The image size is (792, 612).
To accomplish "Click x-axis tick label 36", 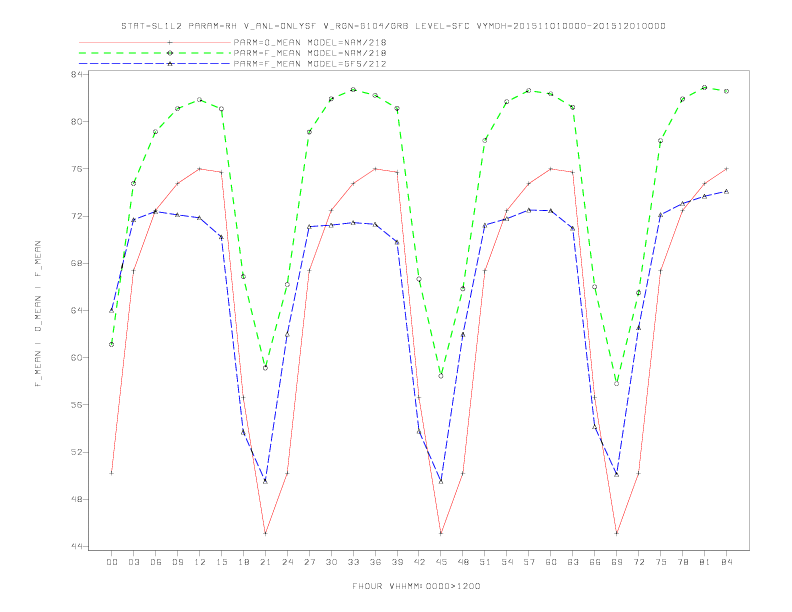I will click(x=375, y=562).
